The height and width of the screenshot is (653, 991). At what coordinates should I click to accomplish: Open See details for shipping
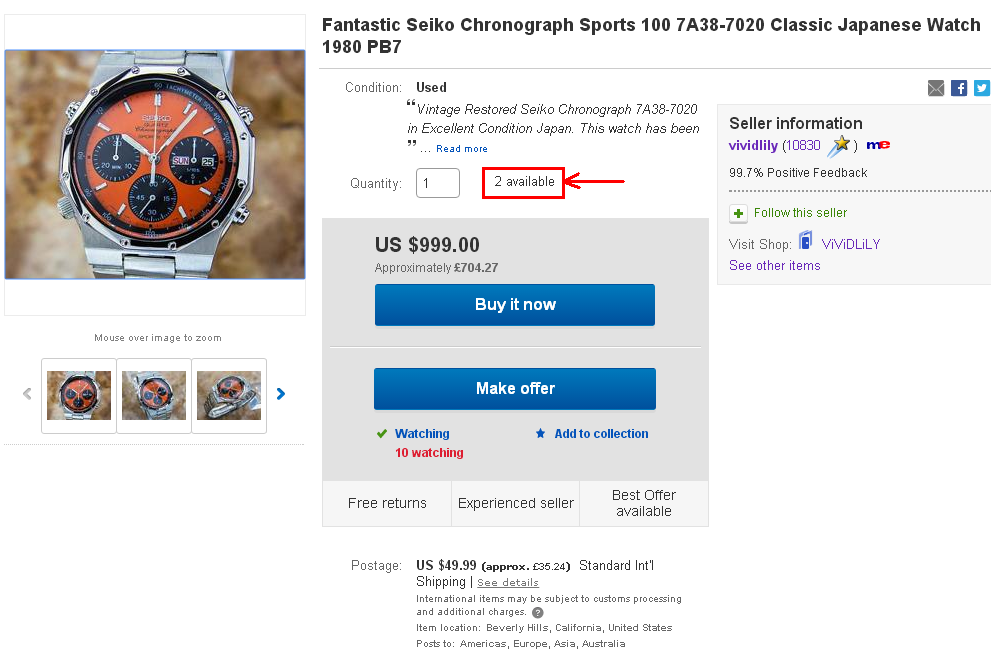[507, 582]
